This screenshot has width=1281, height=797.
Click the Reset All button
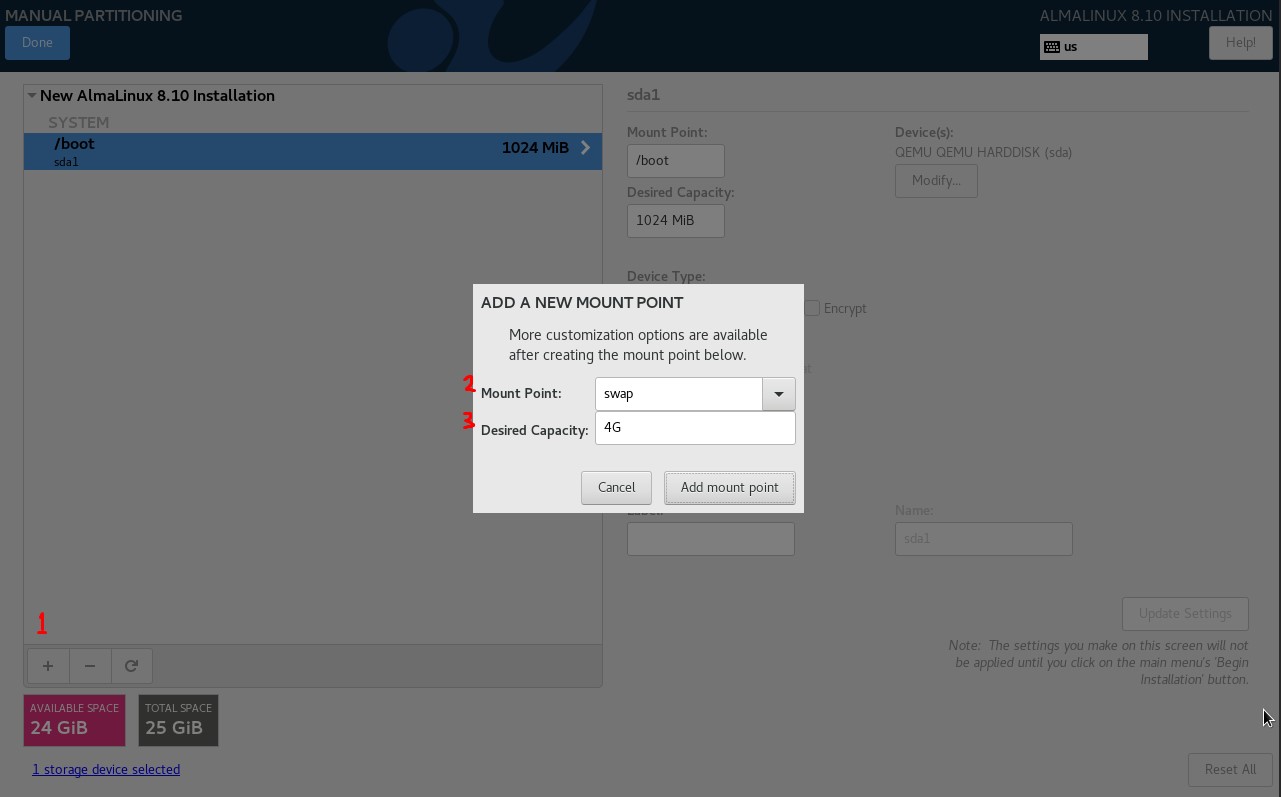tap(1229, 770)
